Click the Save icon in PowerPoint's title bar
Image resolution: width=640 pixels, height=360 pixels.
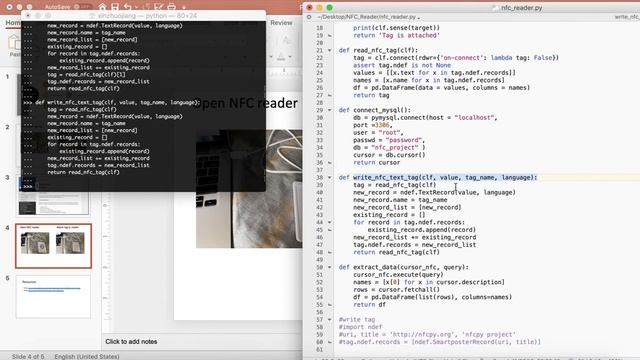coord(115,7)
